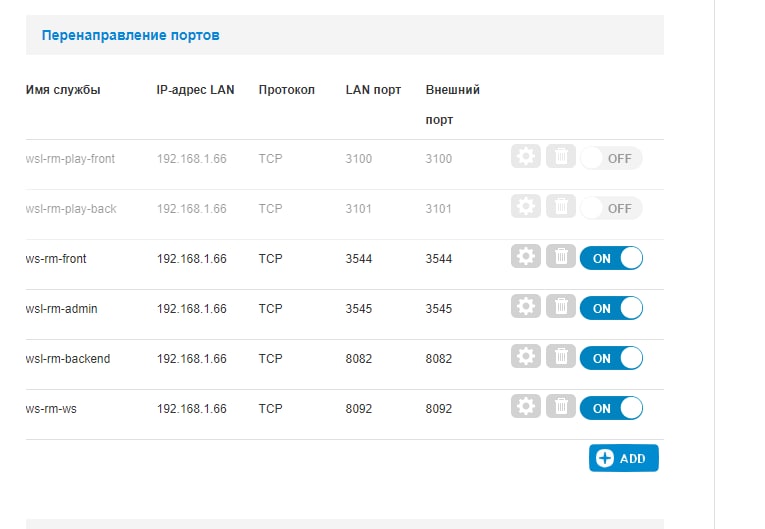Open settings gear for wsl-rm-play-front
Image resolution: width=765 pixels, height=529 pixels.
click(x=525, y=157)
